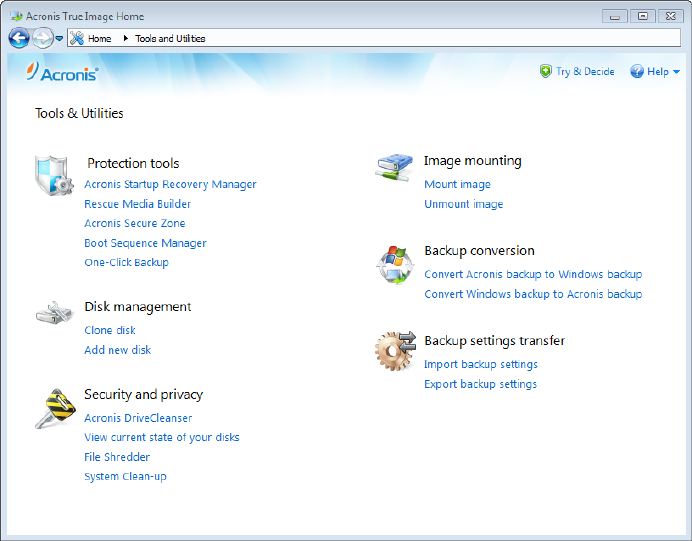692x541 pixels.
Task: Click the Try & Decide shield icon
Action: pyautogui.click(x=546, y=71)
